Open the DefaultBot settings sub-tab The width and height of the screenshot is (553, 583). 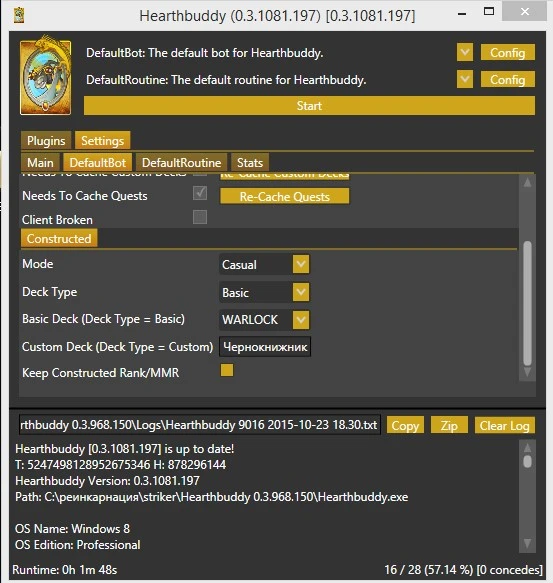[x=97, y=162]
